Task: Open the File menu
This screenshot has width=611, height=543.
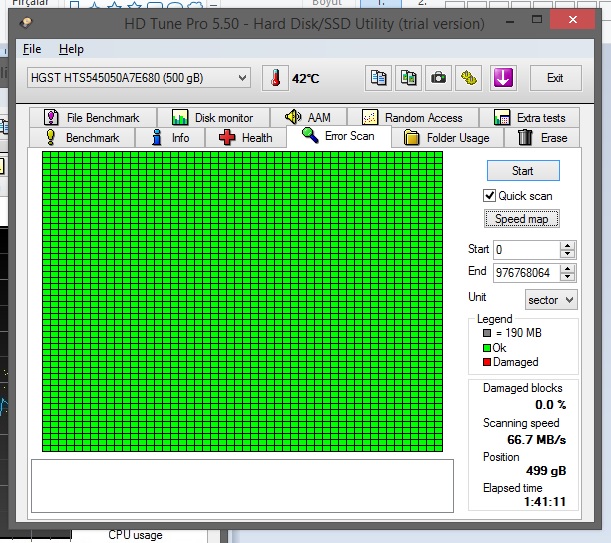Action: [32, 49]
